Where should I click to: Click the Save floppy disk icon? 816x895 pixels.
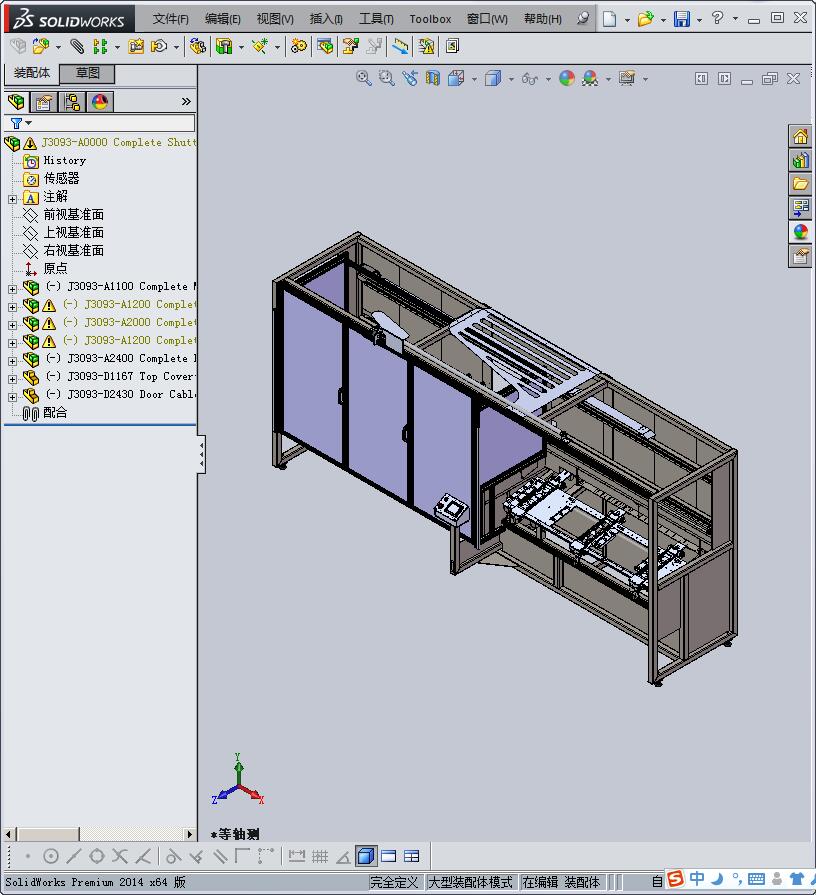tap(681, 19)
